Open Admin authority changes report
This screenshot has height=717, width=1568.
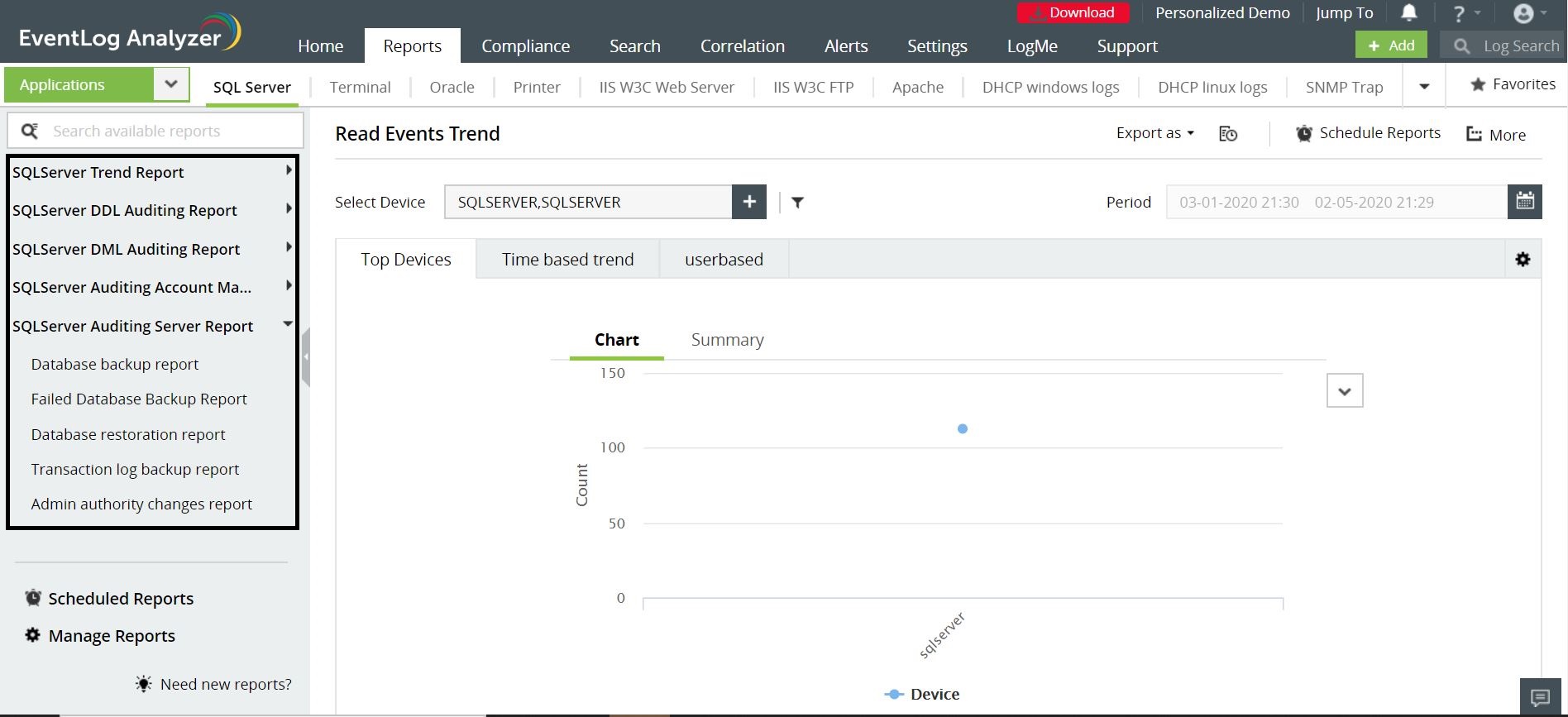(x=141, y=504)
